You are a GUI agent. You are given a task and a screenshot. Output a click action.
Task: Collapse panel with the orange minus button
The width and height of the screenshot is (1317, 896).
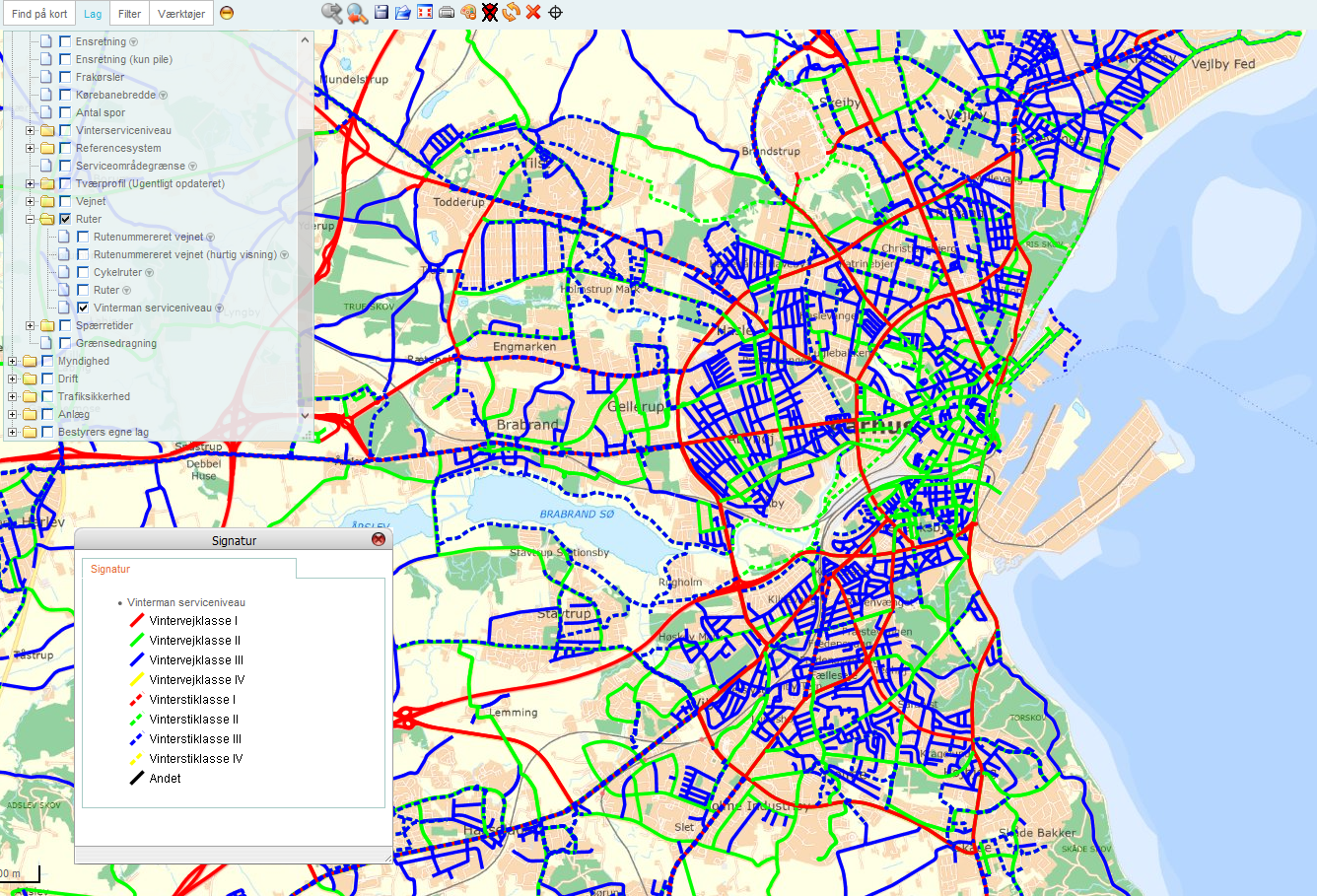click(227, 14)
